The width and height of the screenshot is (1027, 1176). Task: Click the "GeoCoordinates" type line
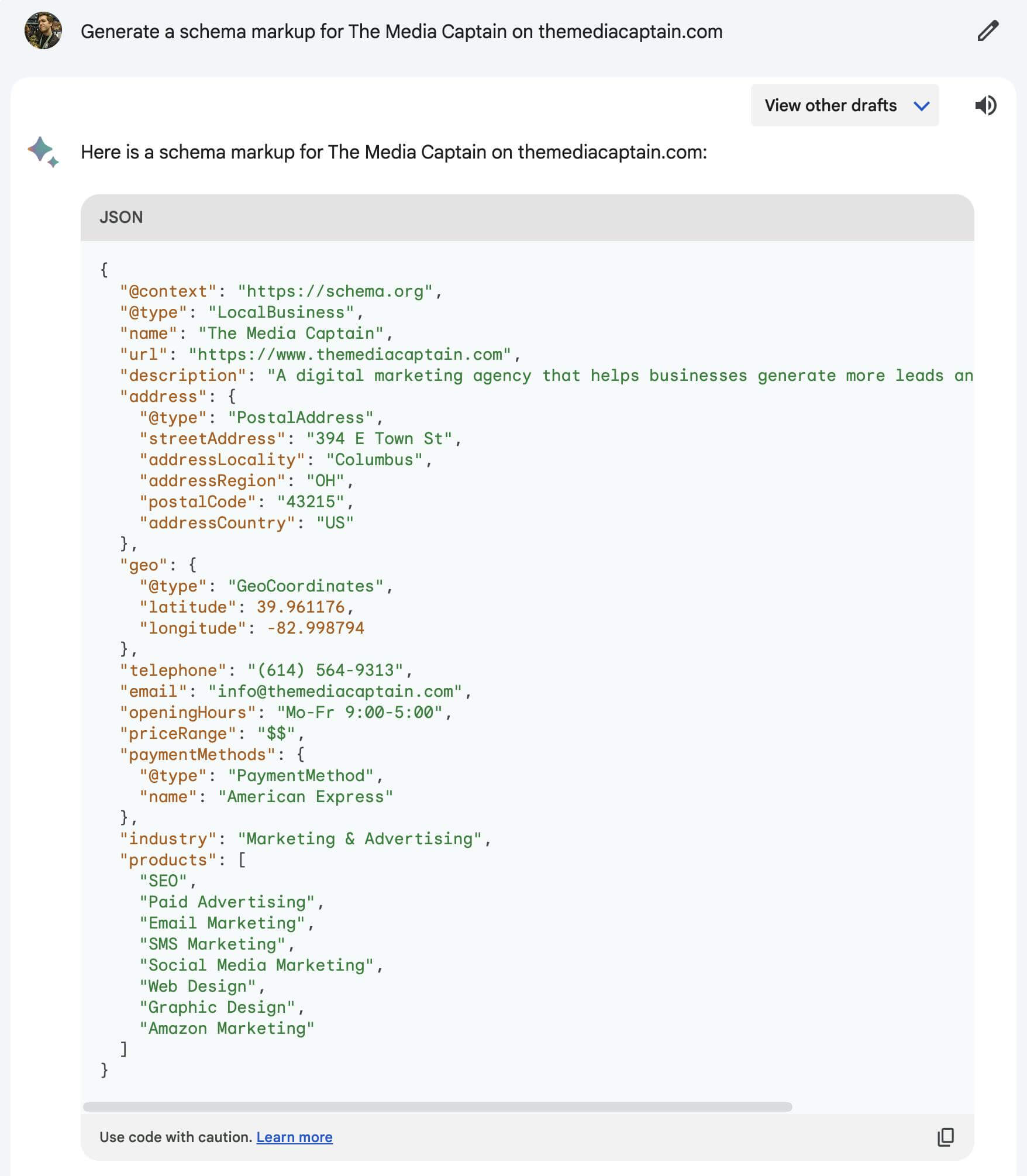[266, 586]
